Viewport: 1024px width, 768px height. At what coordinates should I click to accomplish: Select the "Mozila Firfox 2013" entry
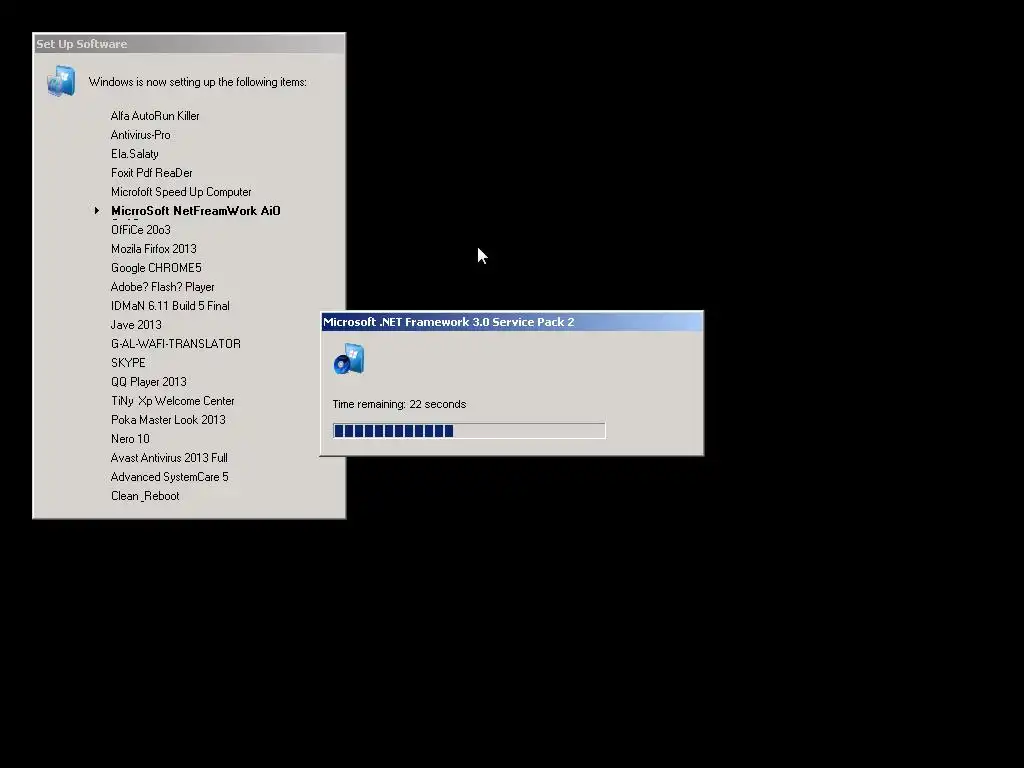click(153, 248)
